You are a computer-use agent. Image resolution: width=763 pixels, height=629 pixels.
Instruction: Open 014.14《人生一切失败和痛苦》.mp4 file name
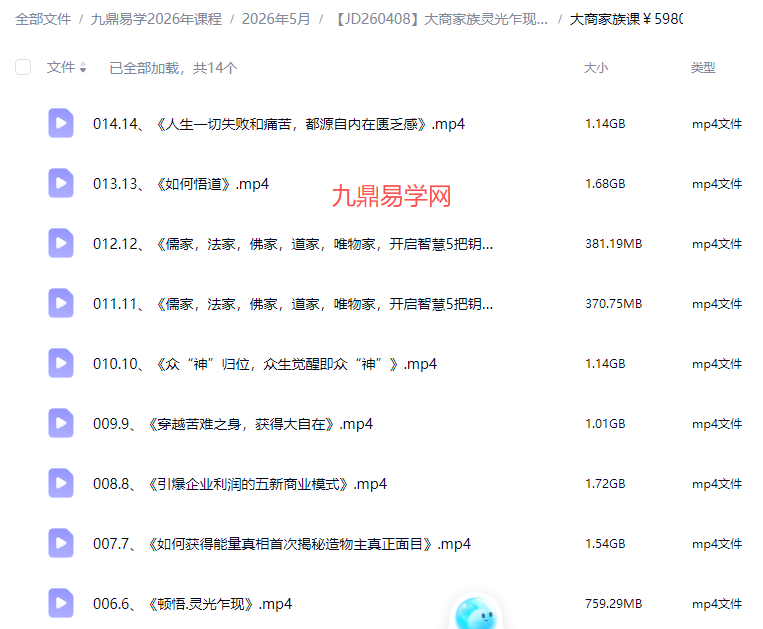(279, 124)
